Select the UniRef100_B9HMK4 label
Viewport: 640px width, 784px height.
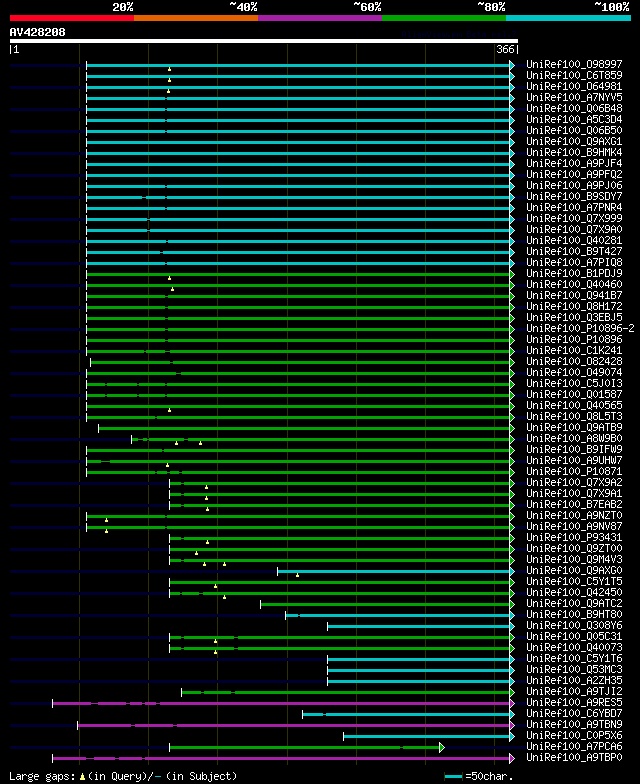click(574, 152)
